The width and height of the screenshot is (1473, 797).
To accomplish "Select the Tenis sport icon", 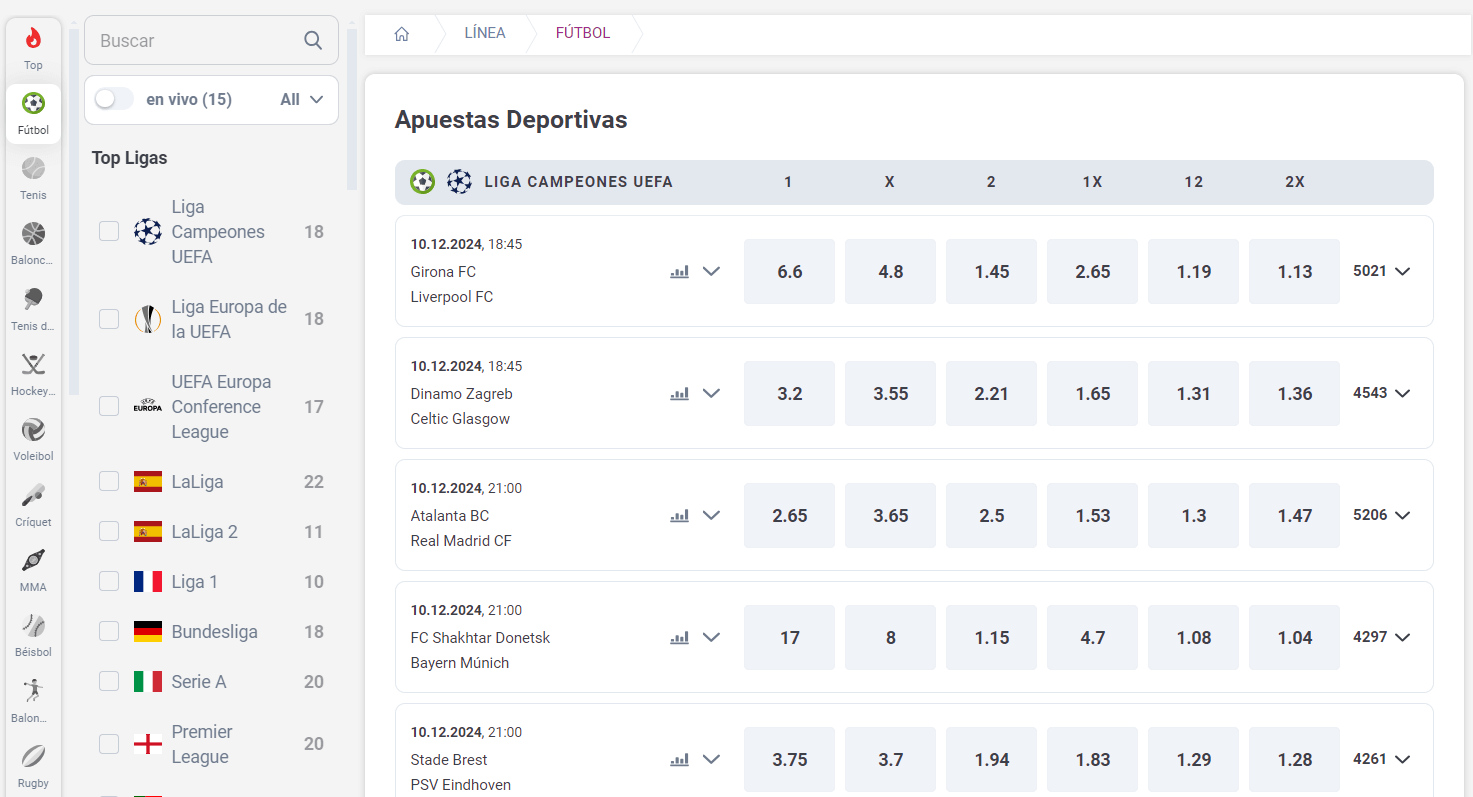I will pyautogui.click(x=33, y=169).
